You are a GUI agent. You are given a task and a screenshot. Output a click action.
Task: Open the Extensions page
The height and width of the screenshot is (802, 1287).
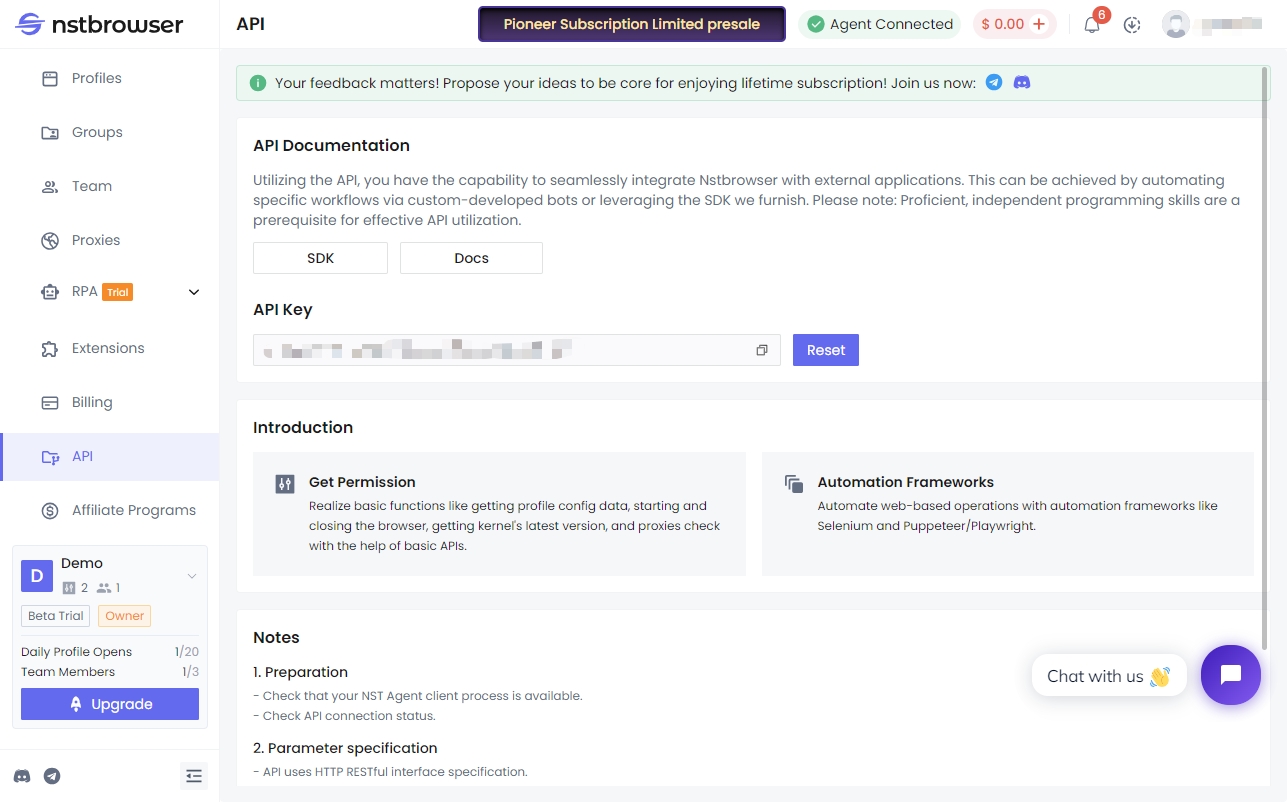[x=110, y=348]
